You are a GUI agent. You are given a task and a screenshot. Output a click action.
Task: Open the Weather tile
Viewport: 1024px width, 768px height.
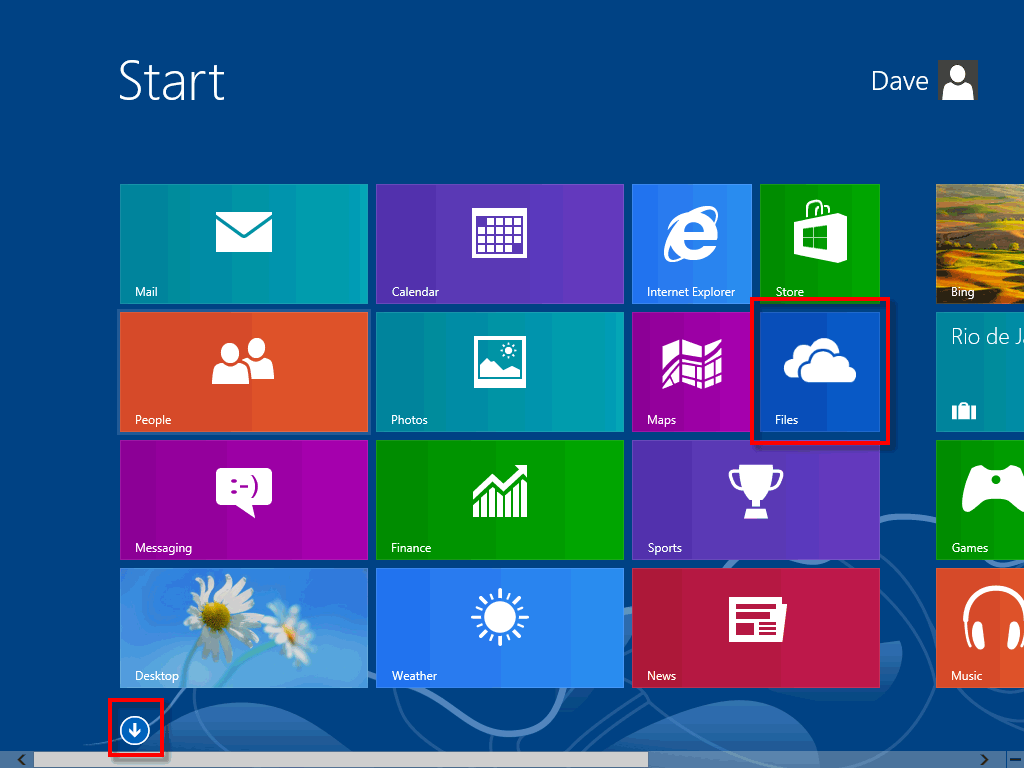click(500, 628)
